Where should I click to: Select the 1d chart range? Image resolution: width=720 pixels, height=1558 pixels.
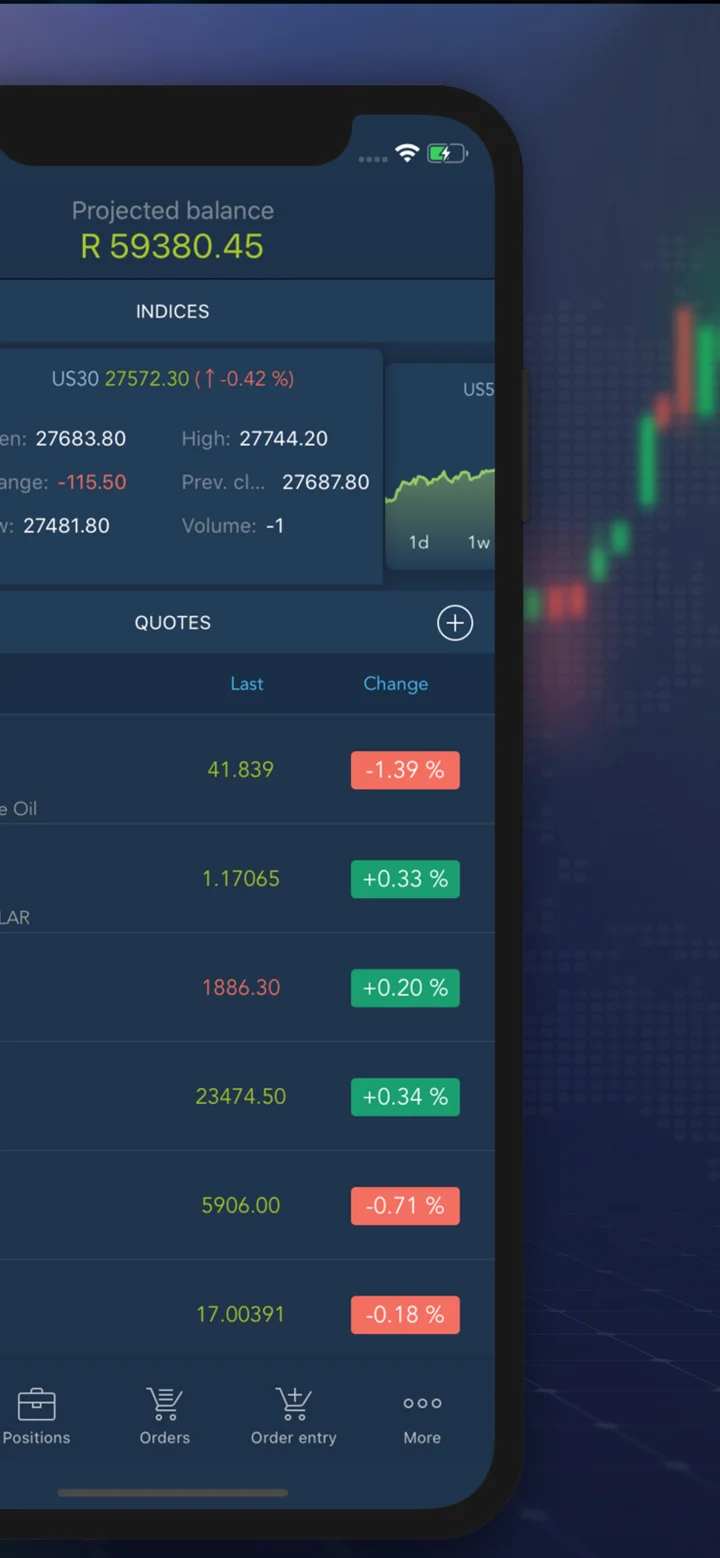(x=419, y=542)
